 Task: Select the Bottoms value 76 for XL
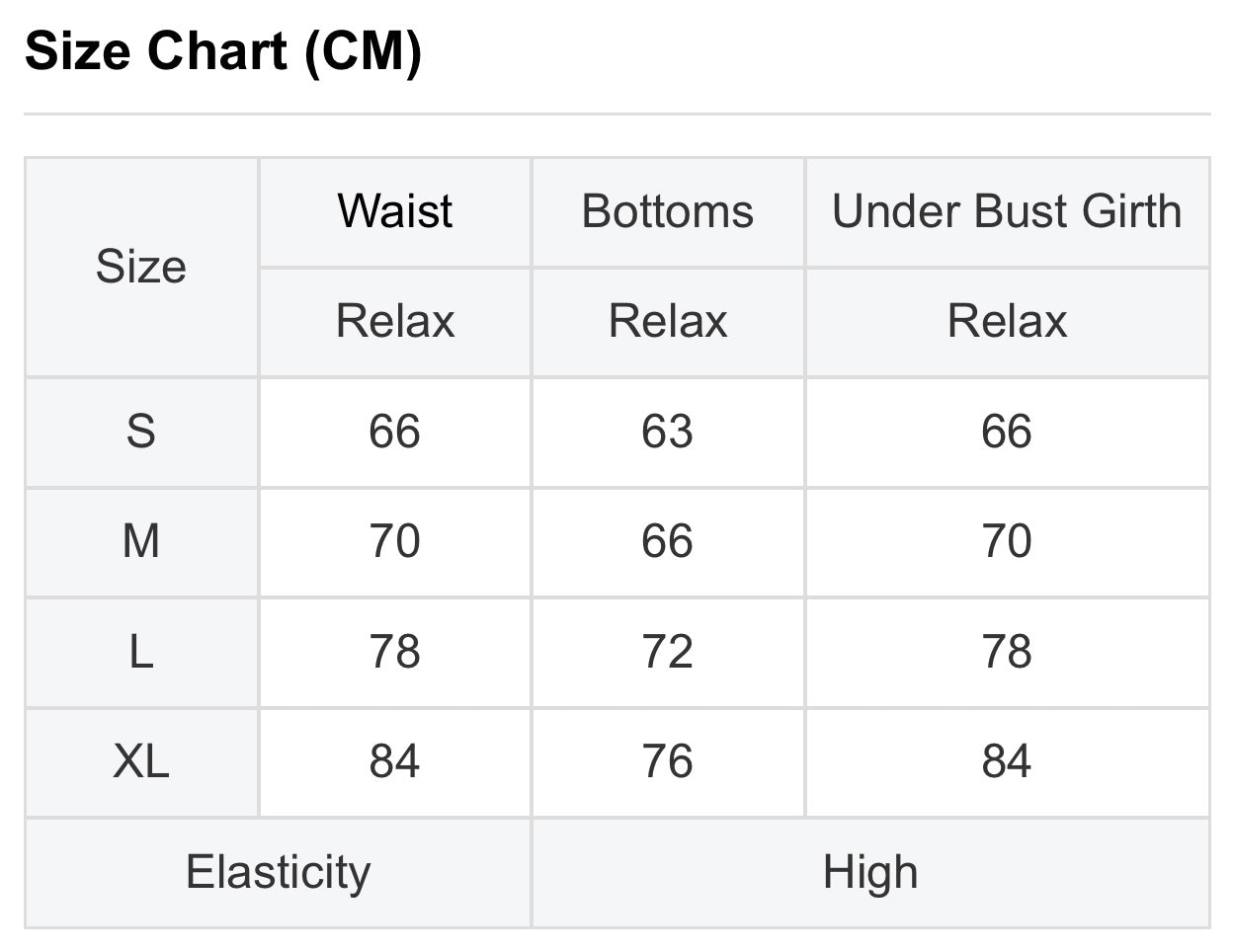(x=668, y=761)
